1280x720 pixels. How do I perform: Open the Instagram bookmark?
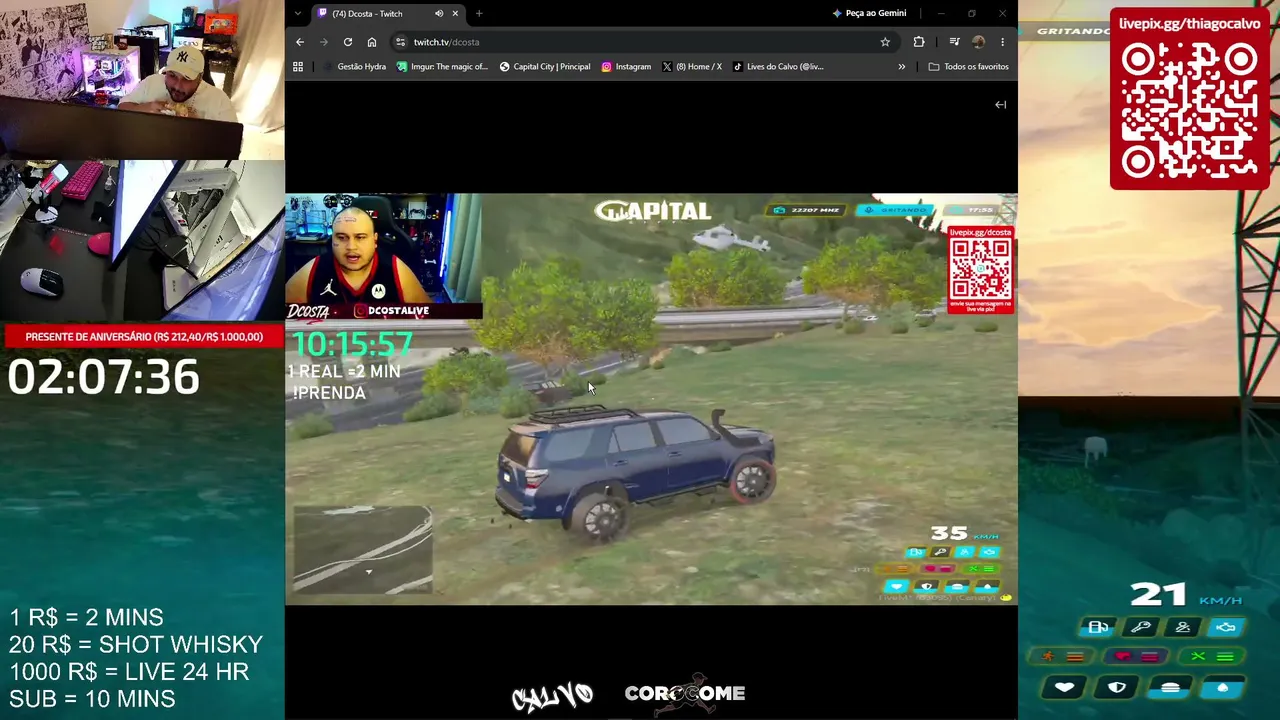pos(626,67)
